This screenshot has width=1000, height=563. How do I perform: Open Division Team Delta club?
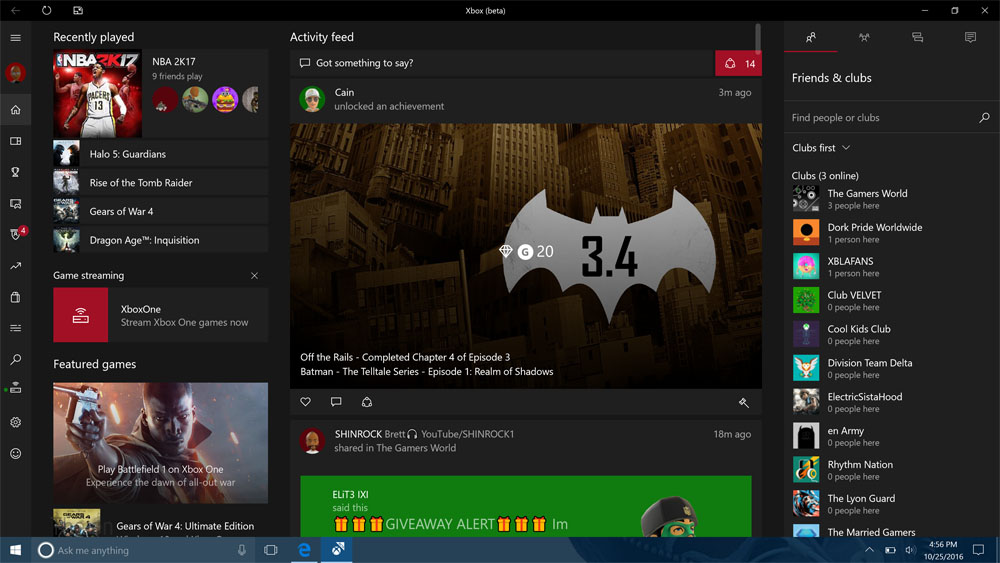(x=892, y=368)
